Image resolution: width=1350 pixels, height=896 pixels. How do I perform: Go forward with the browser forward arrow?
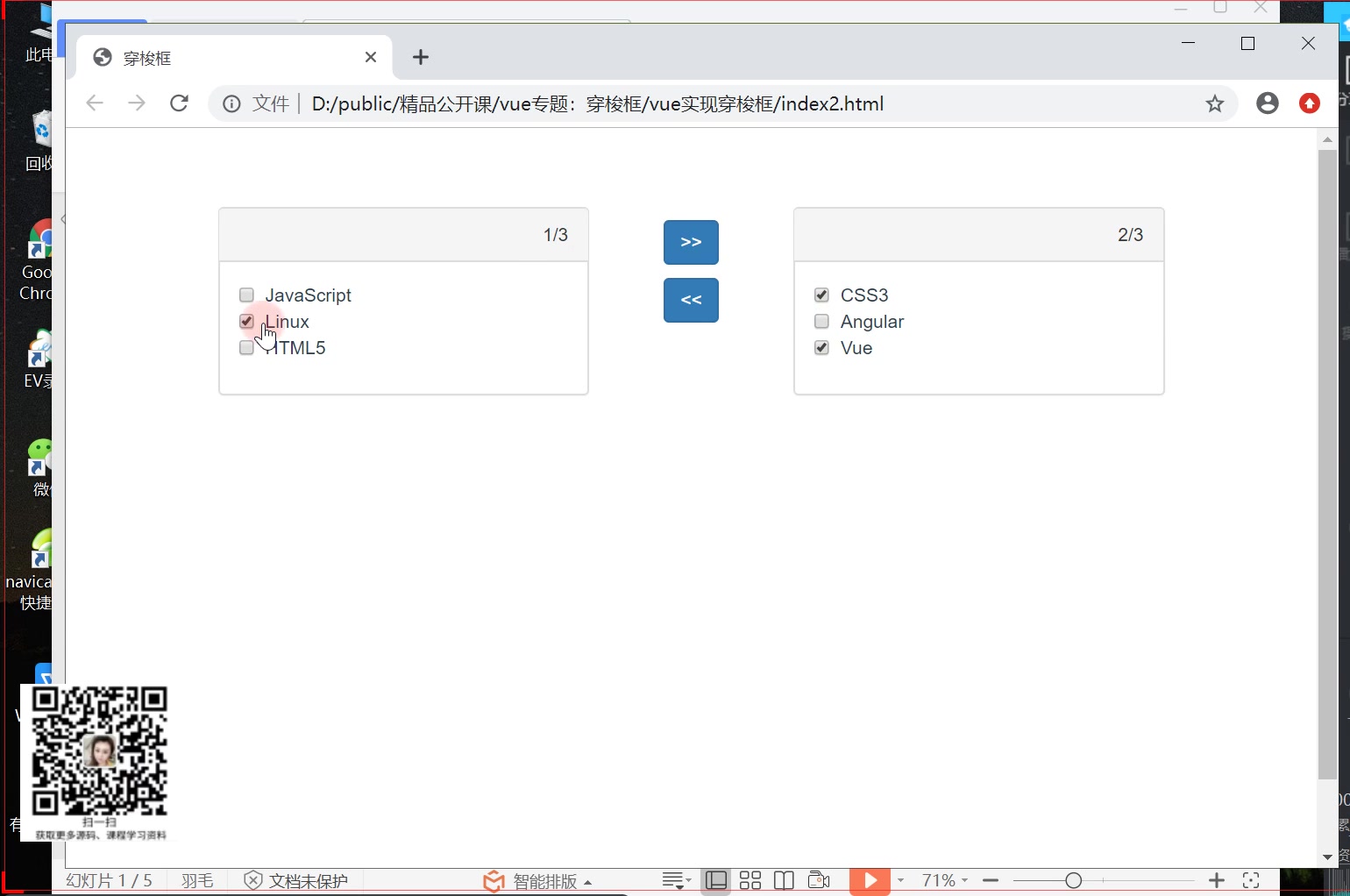136,103
